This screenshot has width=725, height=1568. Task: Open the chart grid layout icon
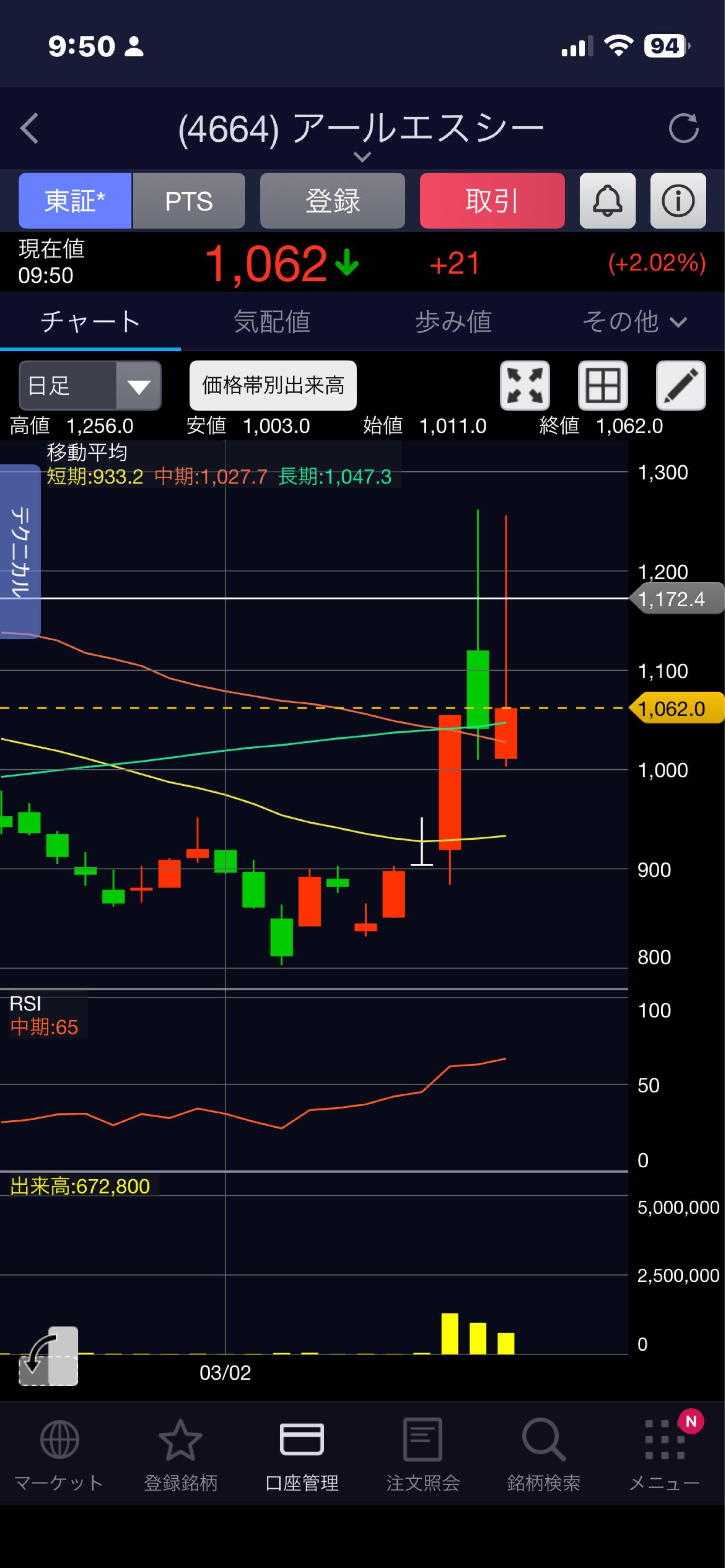[602, 386]
